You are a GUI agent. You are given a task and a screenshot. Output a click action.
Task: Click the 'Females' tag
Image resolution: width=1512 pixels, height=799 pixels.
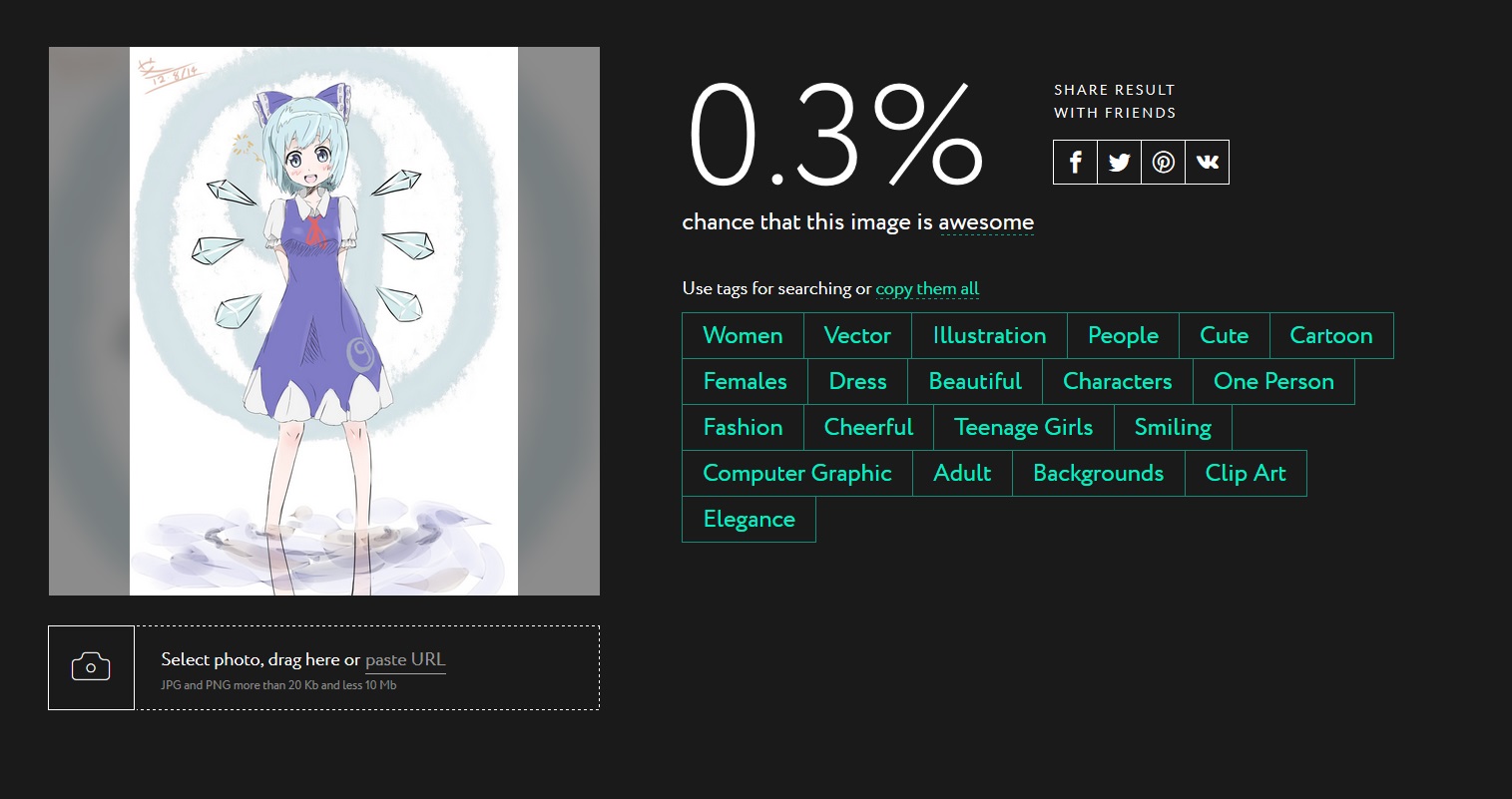745,382
